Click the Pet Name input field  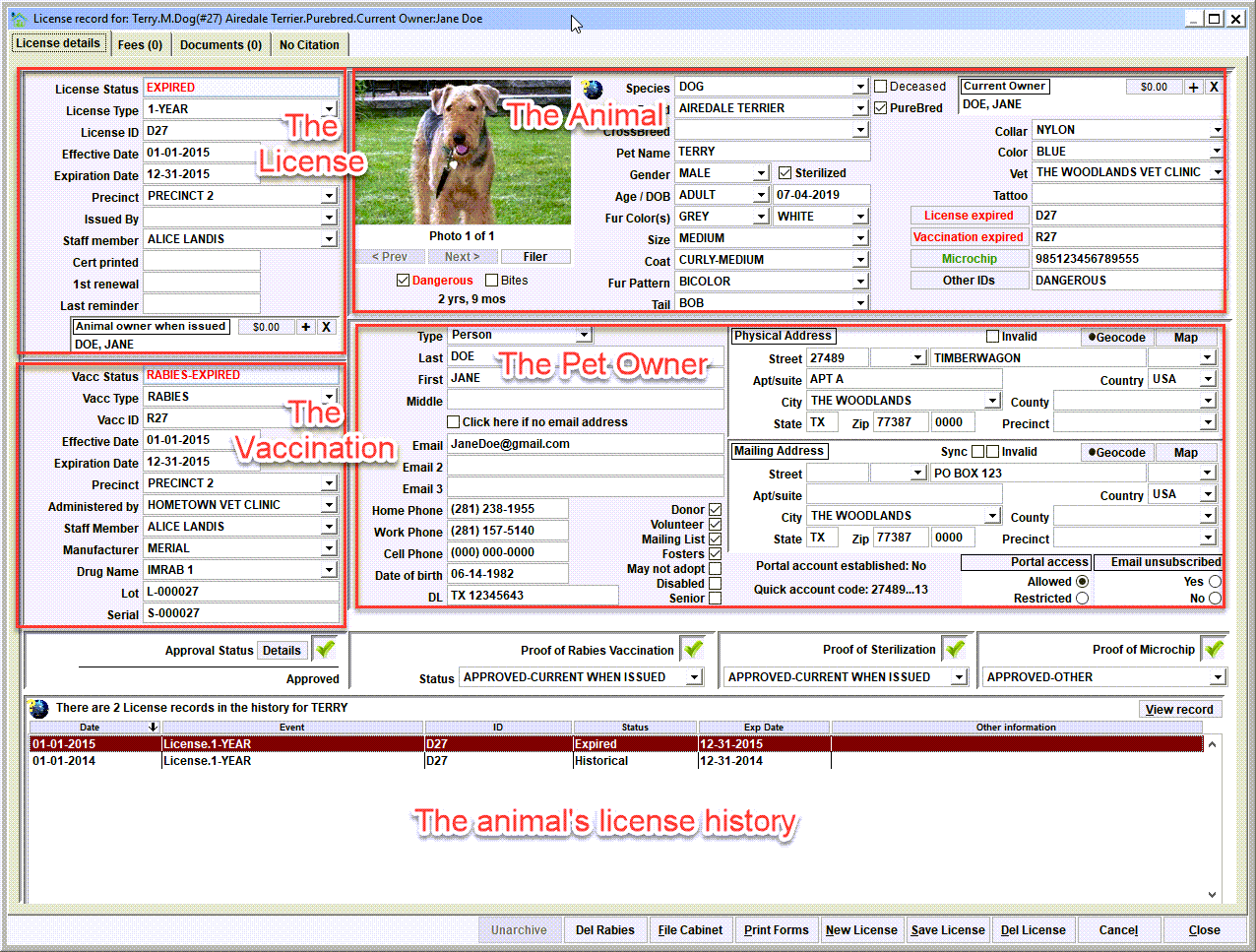tap(773, 152)
